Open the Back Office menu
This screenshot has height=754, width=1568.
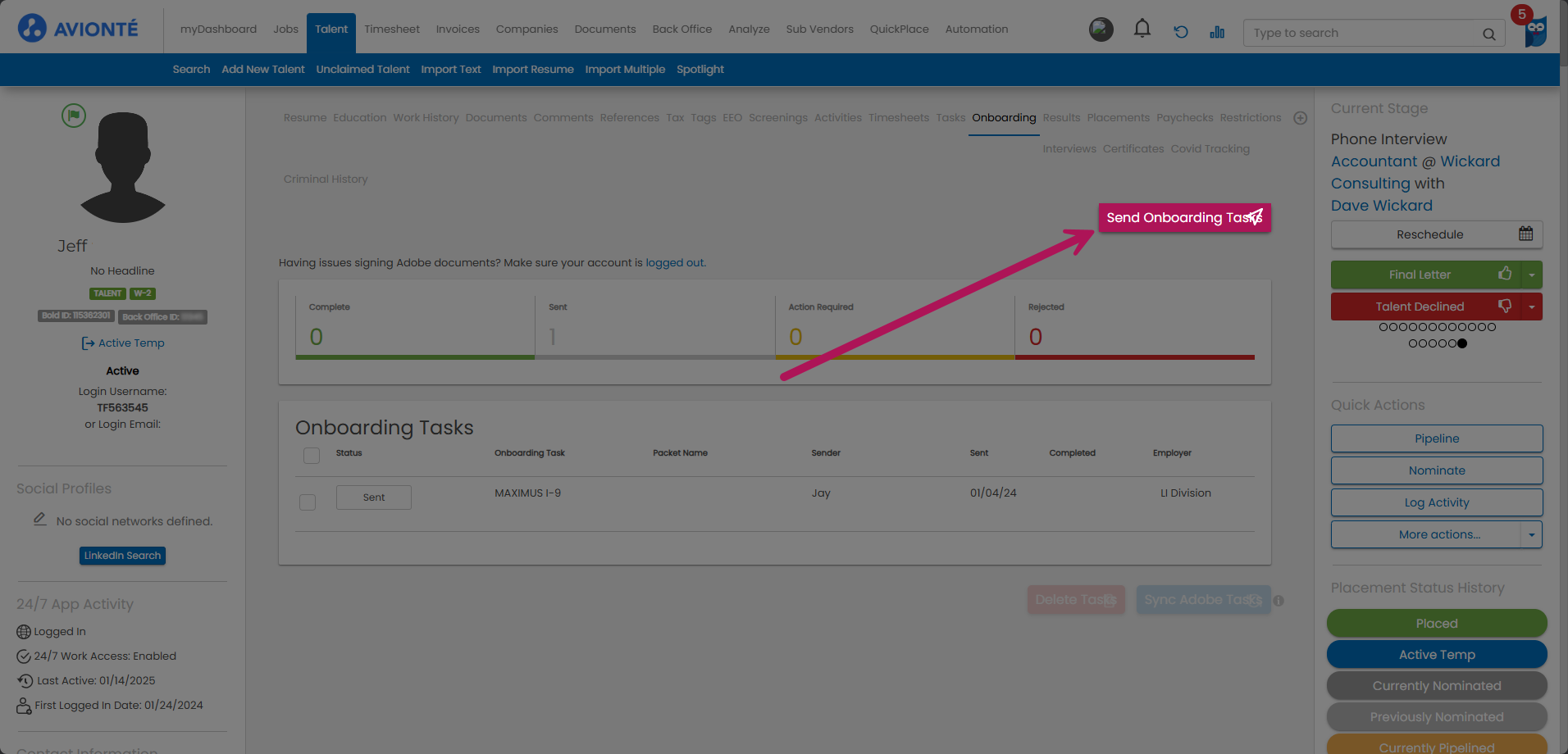coord(682,30)
